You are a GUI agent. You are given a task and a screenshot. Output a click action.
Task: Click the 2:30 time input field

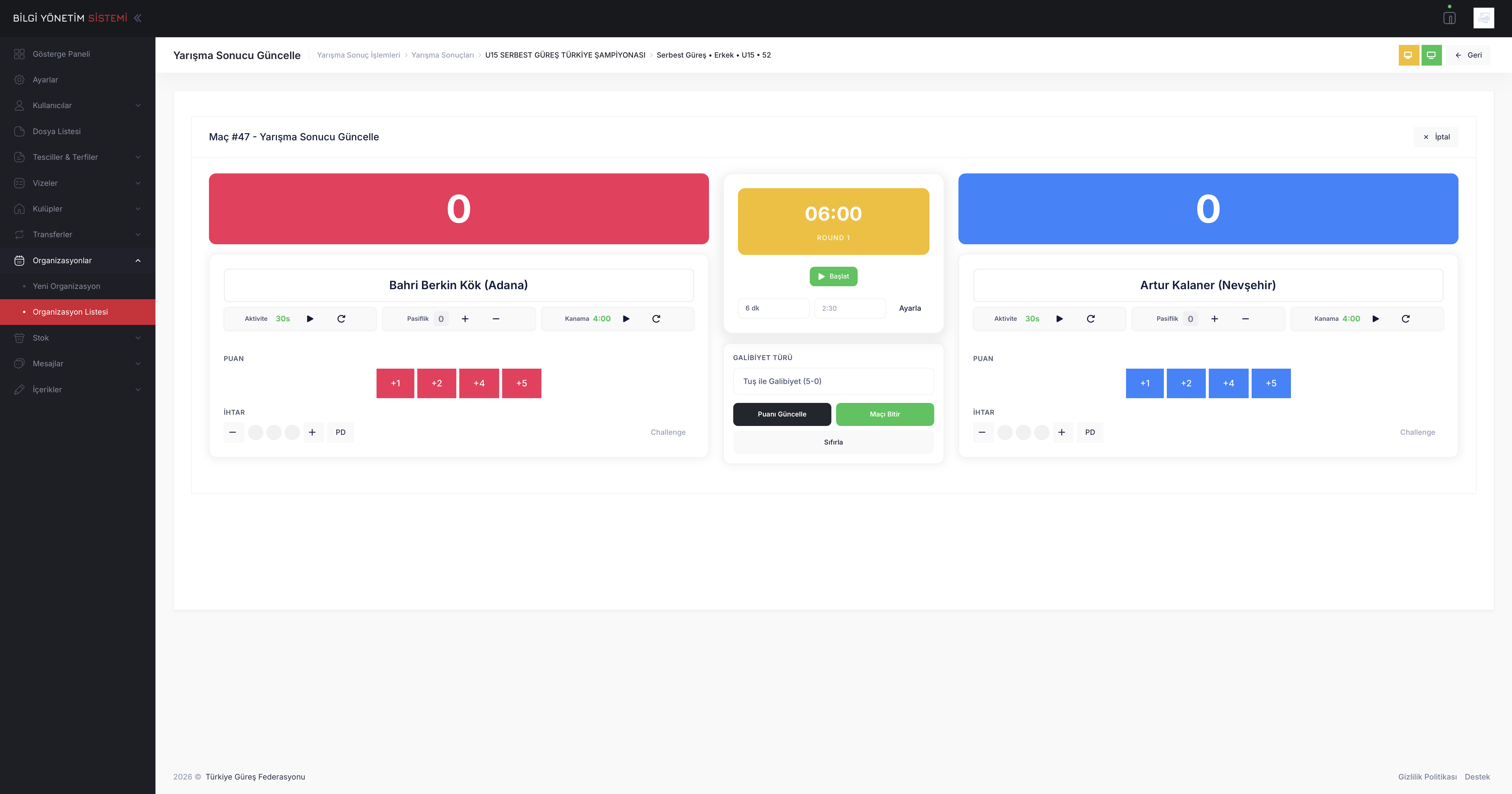pyautogui.click(x=850, y=308)
